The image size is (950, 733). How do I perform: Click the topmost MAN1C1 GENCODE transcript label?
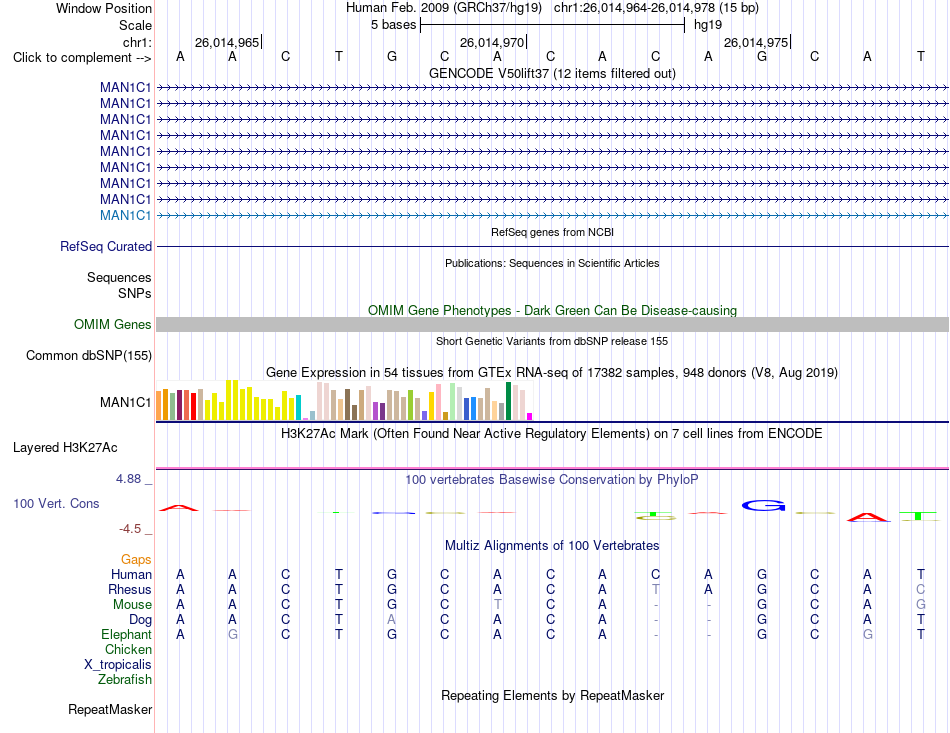coord(125,87)
